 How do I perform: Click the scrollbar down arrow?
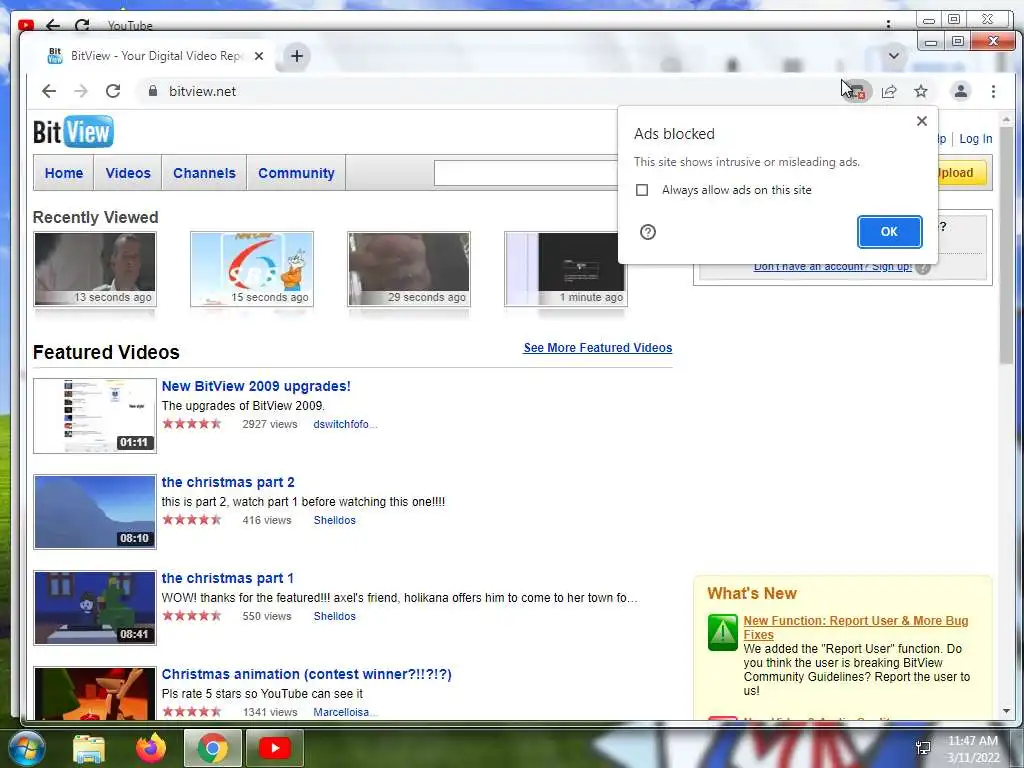(x=1006, y=711)
